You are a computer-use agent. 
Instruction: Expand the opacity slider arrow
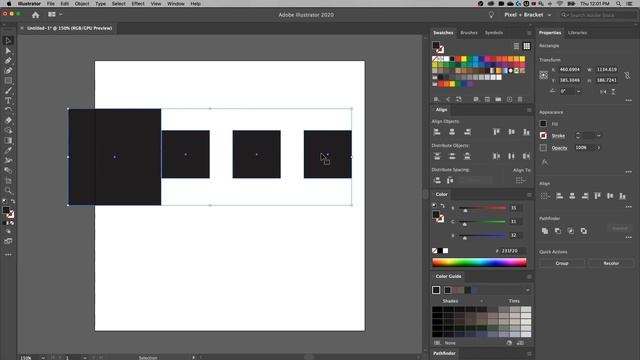(599, 148)
